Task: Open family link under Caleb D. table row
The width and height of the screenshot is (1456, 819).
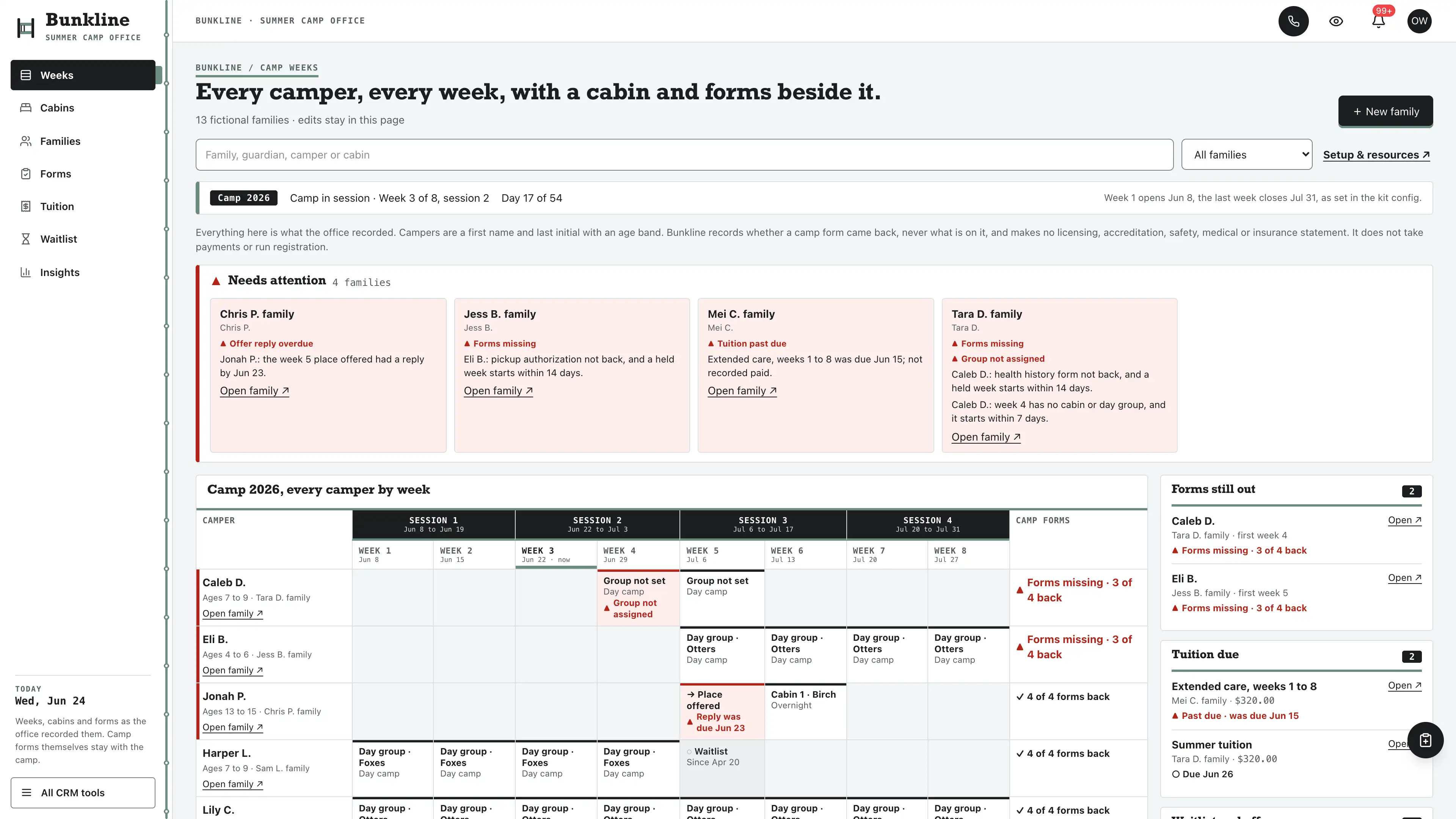Action: click(x=232, y=613)
